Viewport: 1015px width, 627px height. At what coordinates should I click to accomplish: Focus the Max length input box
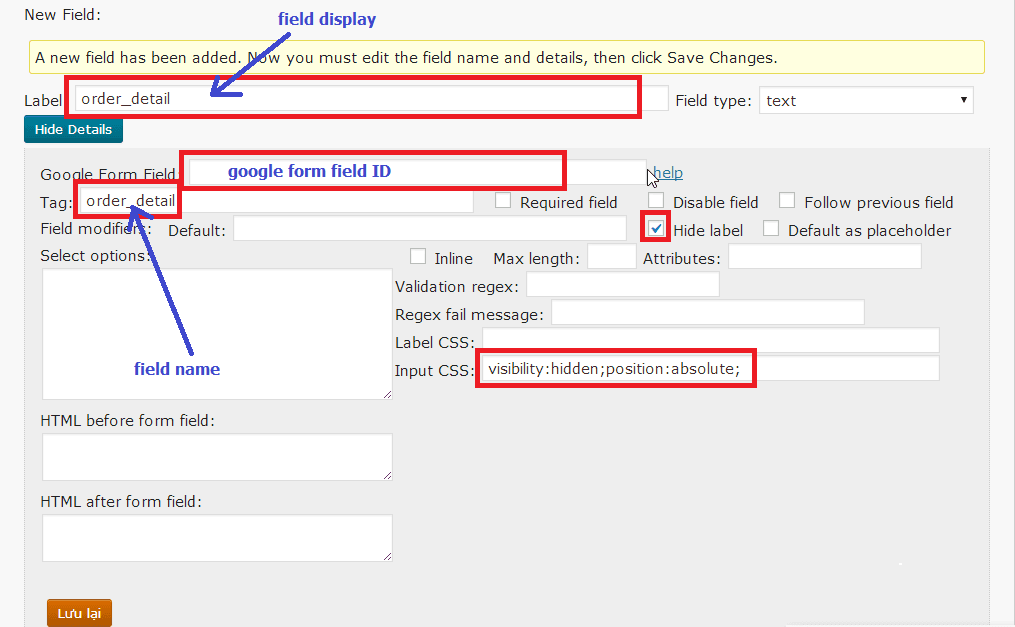[x=611, y=257]
